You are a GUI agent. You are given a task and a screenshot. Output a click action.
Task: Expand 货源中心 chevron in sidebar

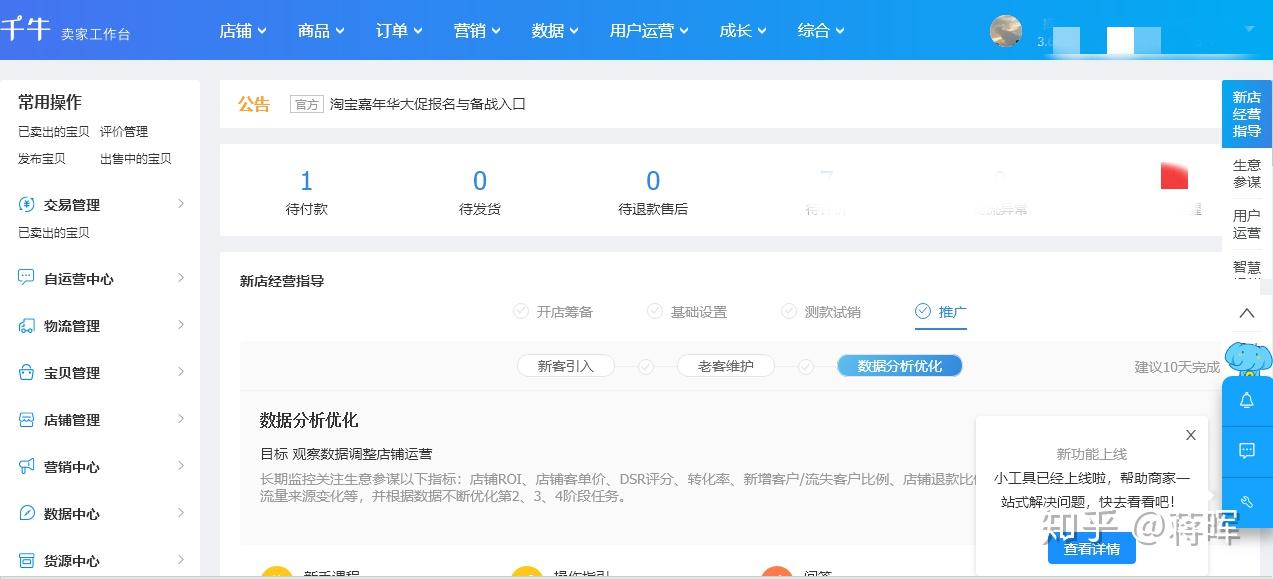click(181, 560)
